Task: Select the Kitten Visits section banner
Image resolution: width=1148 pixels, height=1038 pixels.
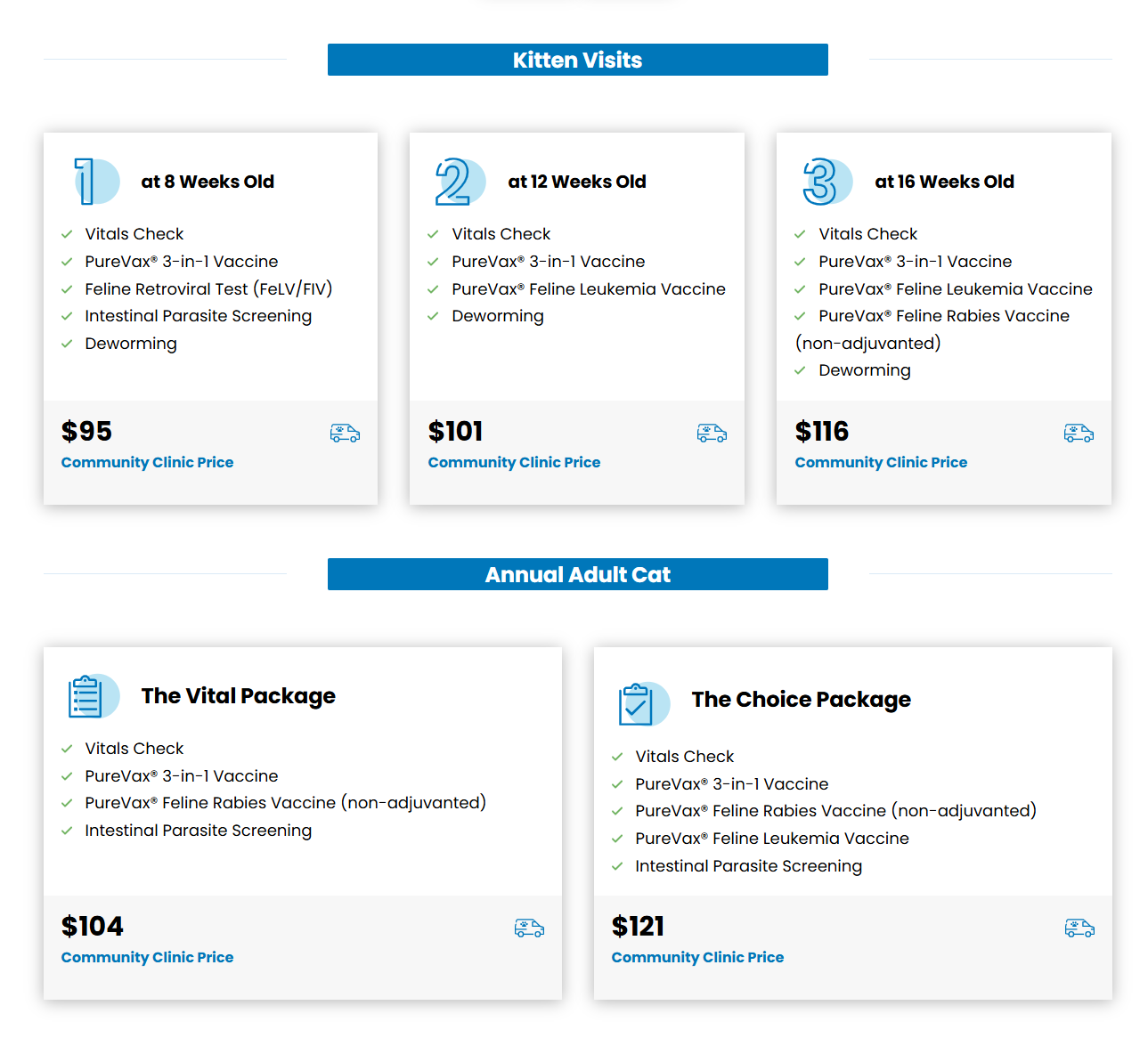Action: pyautogui.click(x=578, y=60)
